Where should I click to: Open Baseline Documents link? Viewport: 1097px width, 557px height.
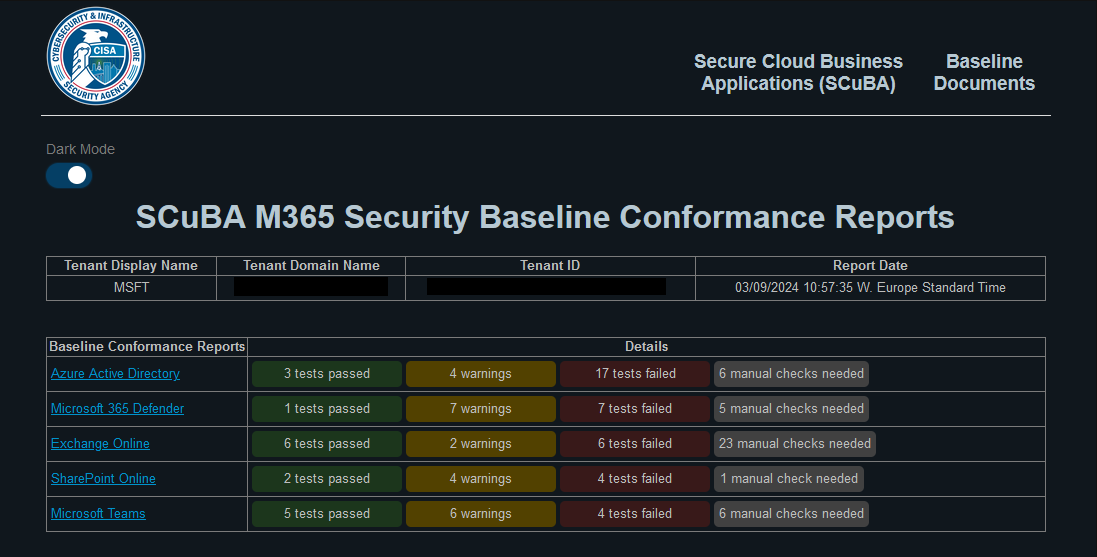[x=984, y=73]
